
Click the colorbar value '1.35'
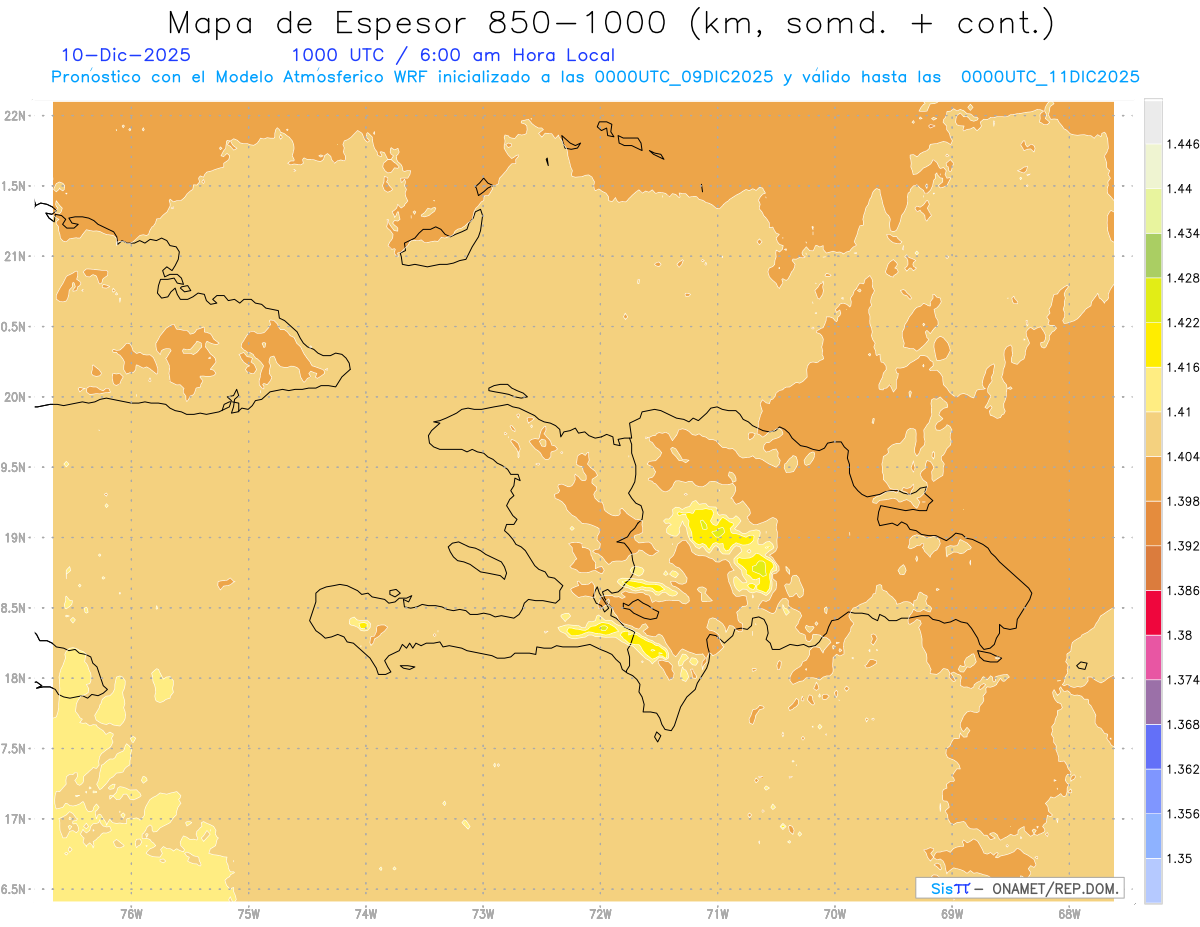pyautogui.click(x=1181, y=858)
